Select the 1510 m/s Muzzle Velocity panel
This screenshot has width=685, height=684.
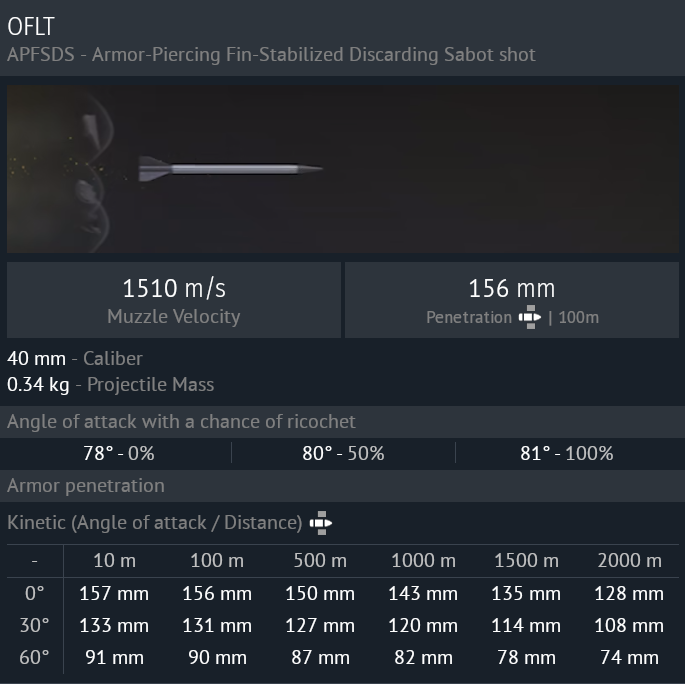click(x=174, y=300)
